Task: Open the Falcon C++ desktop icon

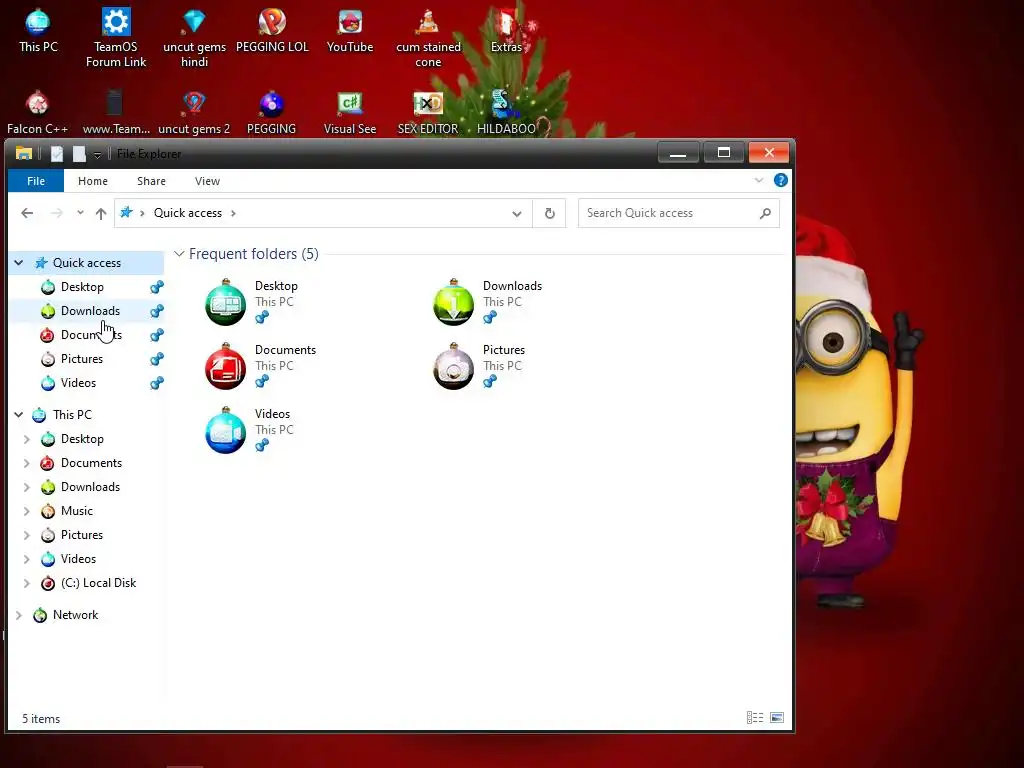Action: 37,113
